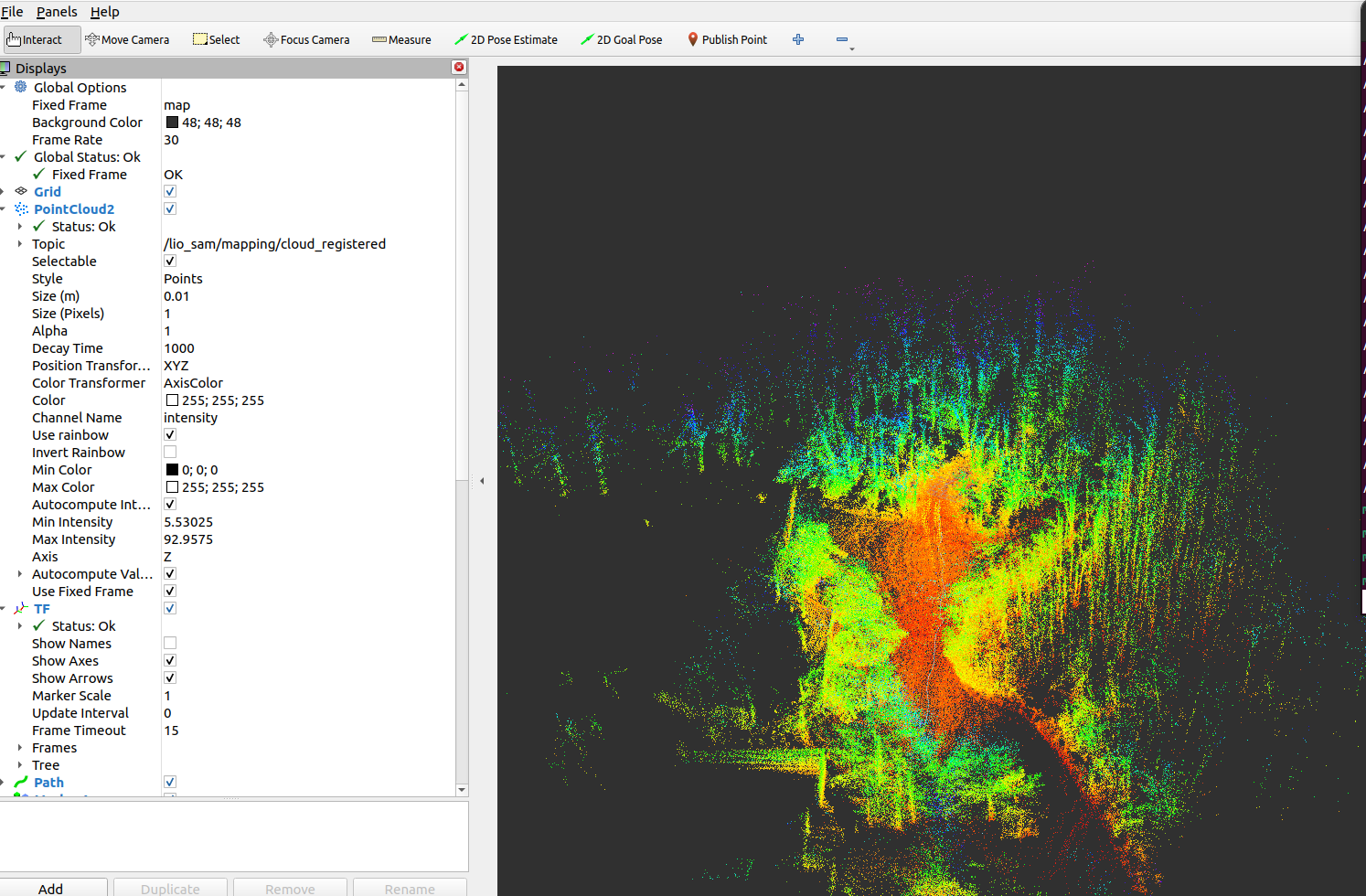Click the Add display button
The width and height of the screenshot is (1366, 896).
[52, 888]
